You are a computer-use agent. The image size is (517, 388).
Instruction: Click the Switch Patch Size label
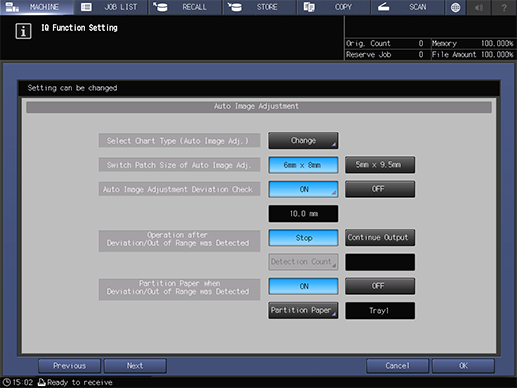(179, 165)
